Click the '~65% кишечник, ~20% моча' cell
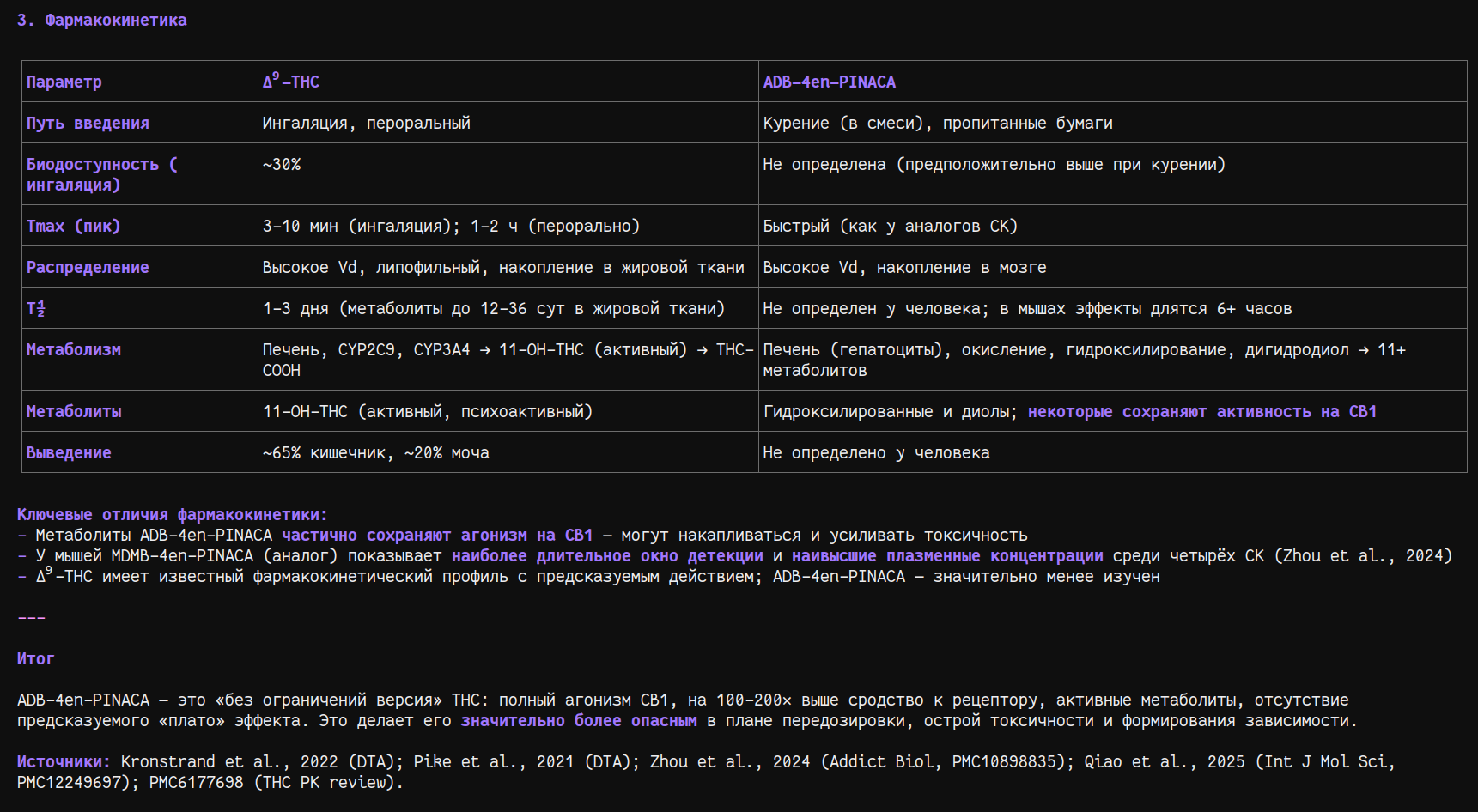 tap(375, 453)
